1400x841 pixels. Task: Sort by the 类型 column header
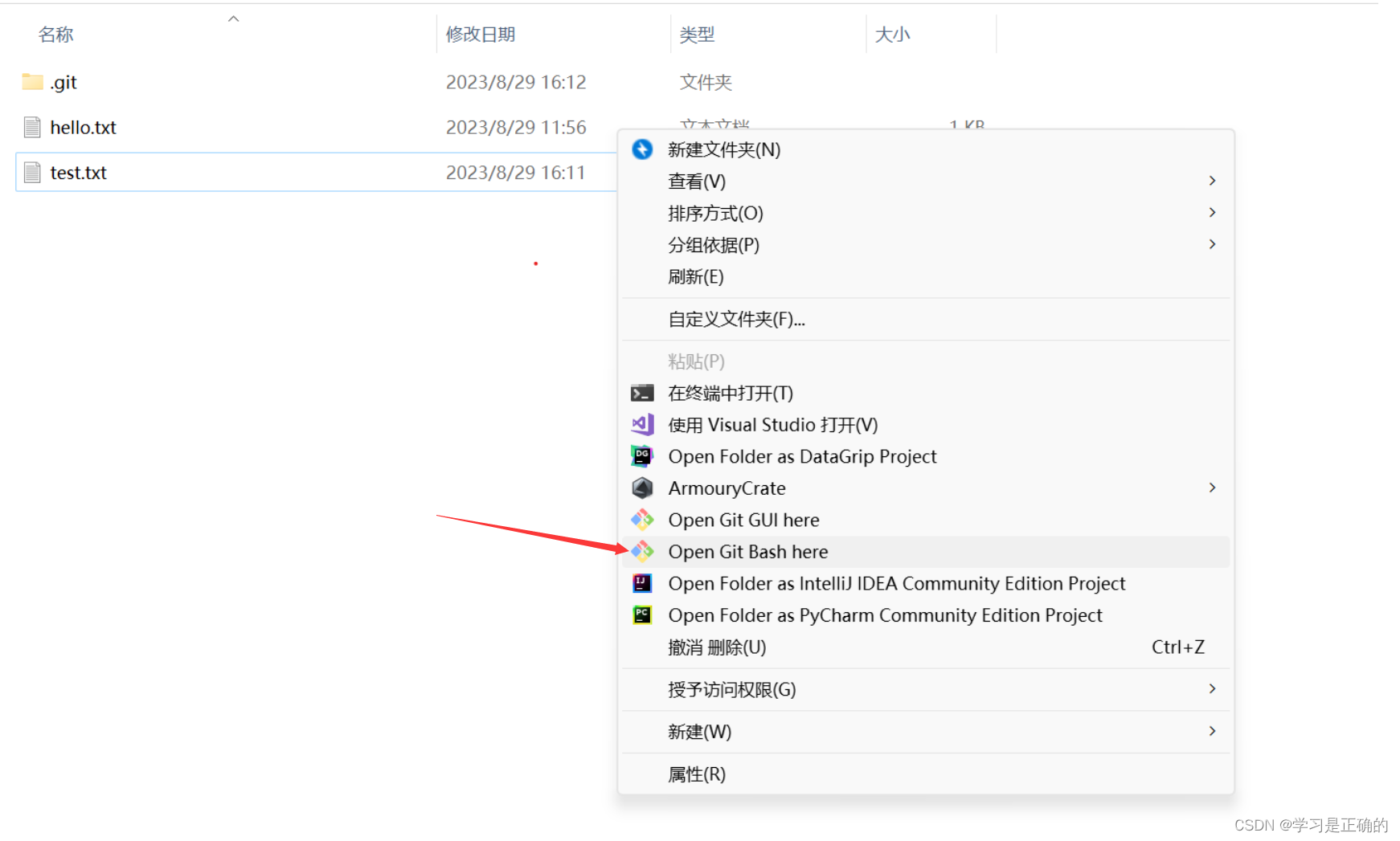tap(697, 35)
